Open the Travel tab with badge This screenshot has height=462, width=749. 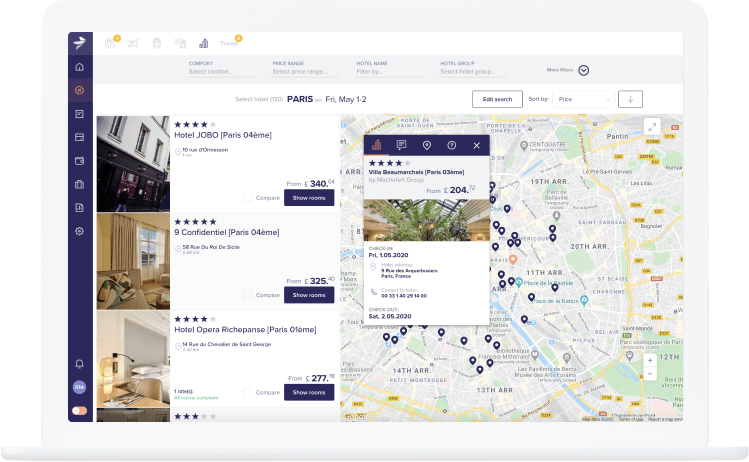coord(230,43)
